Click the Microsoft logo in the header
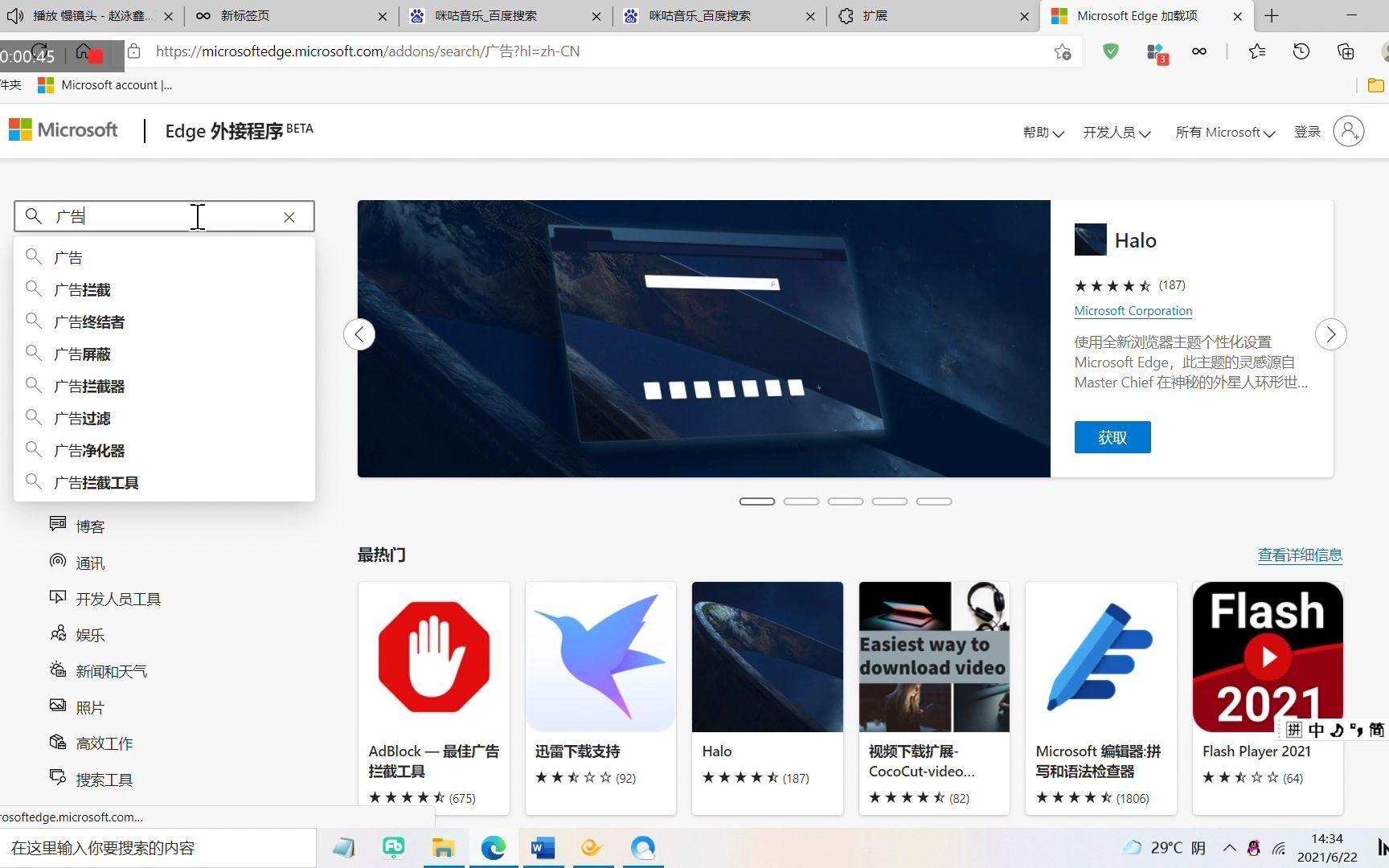The image size is (1389, 868). click(x=64, y=130)
